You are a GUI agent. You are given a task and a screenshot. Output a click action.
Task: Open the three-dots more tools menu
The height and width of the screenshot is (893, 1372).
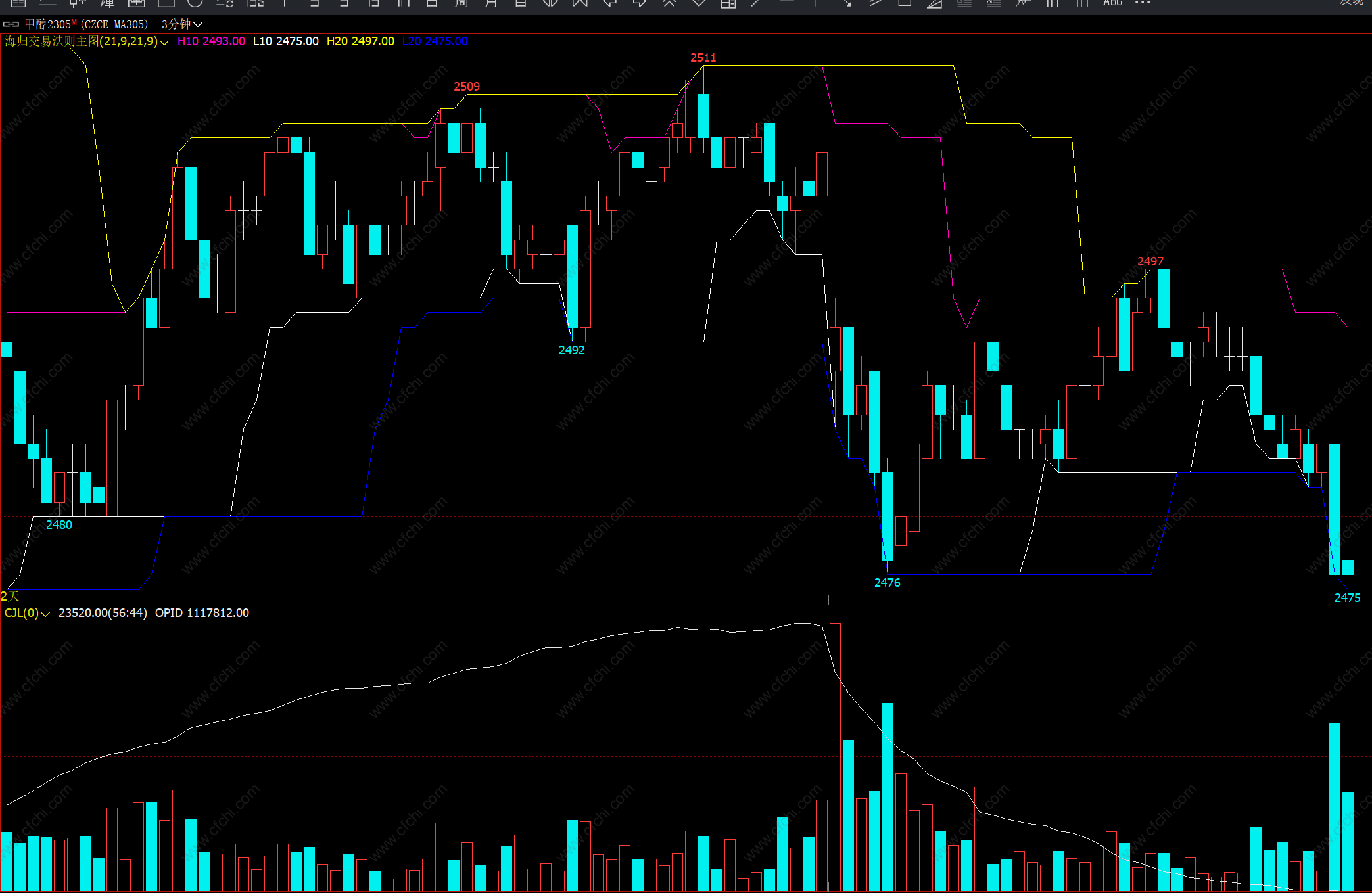[1143, 3]
